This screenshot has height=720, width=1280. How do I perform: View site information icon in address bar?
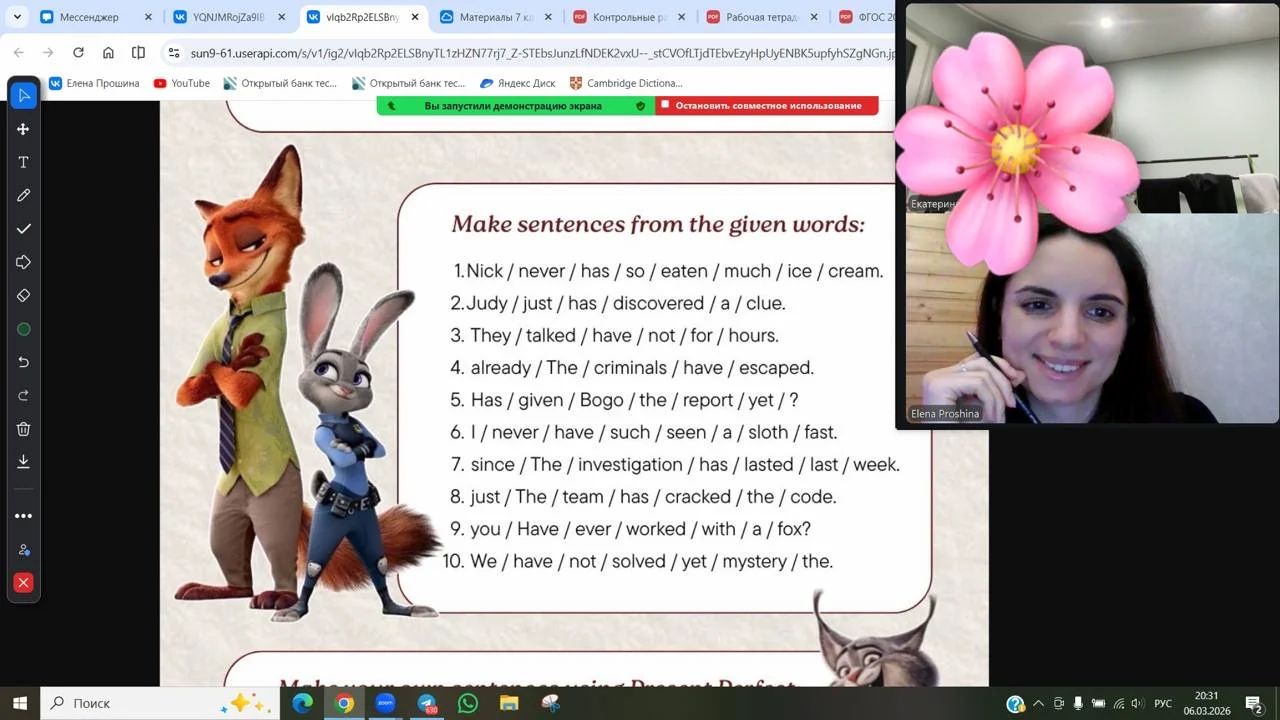tap(173, 53)
